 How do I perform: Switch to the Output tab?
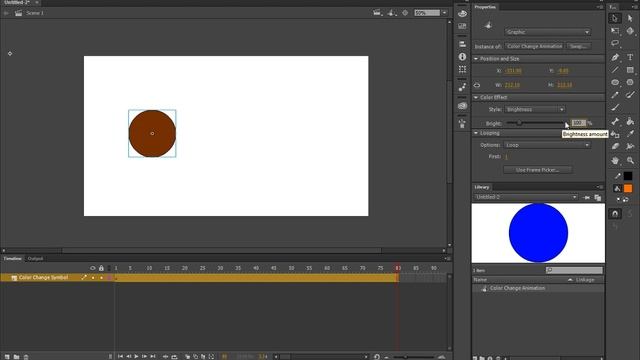[36, 259]
